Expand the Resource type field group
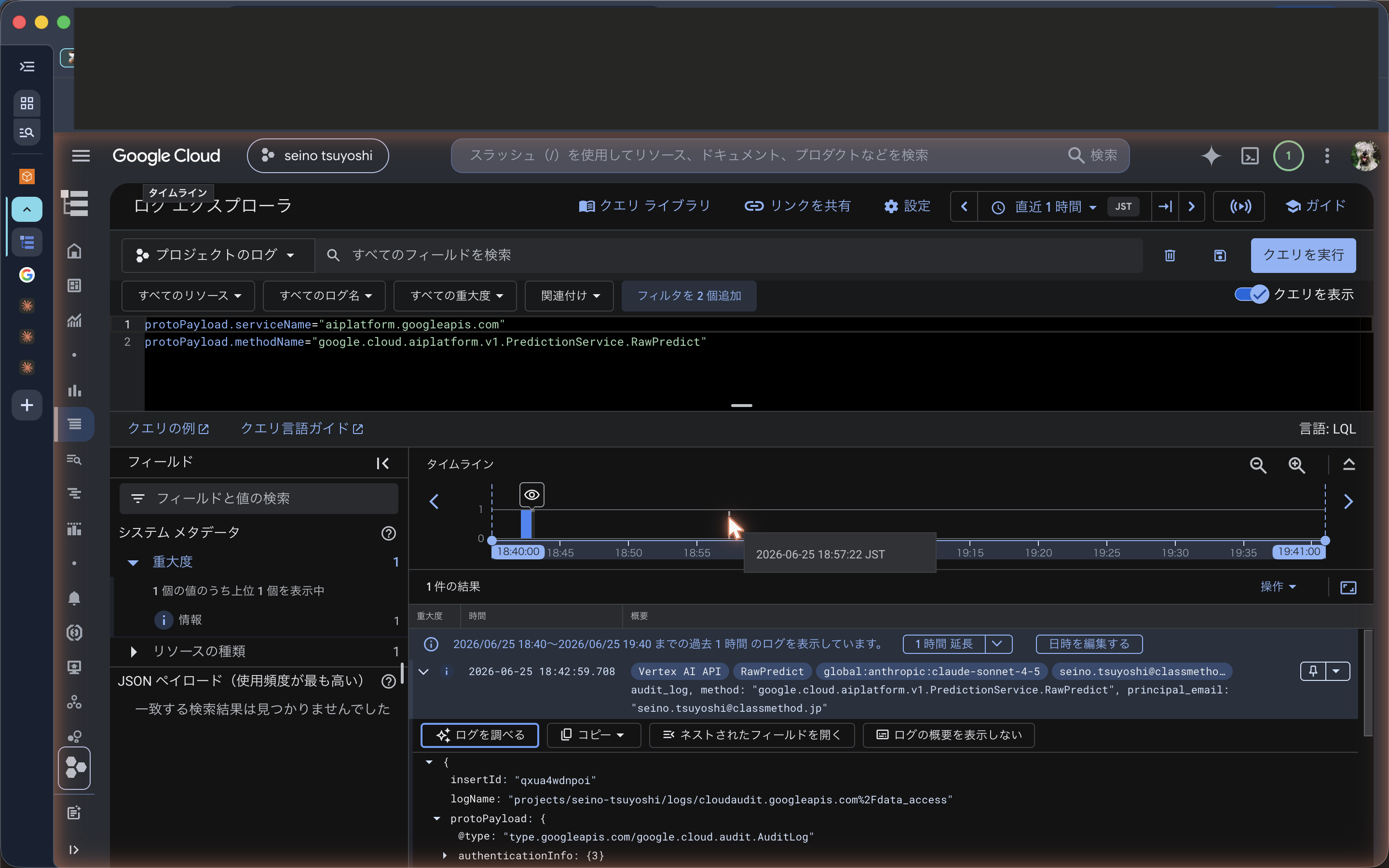The height and width of the screenshot is (868, 1389). click(x=133, y=651)
